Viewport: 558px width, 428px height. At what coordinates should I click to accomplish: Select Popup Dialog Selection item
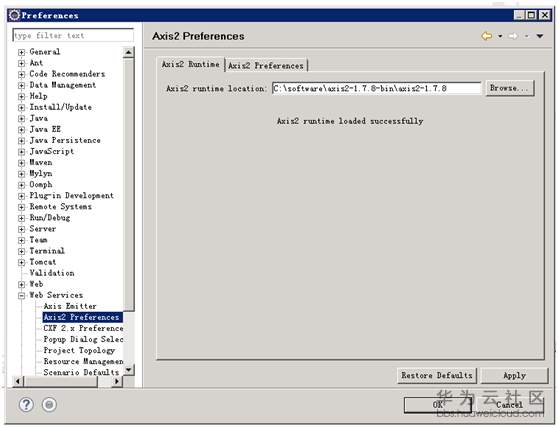coord(83,339)
